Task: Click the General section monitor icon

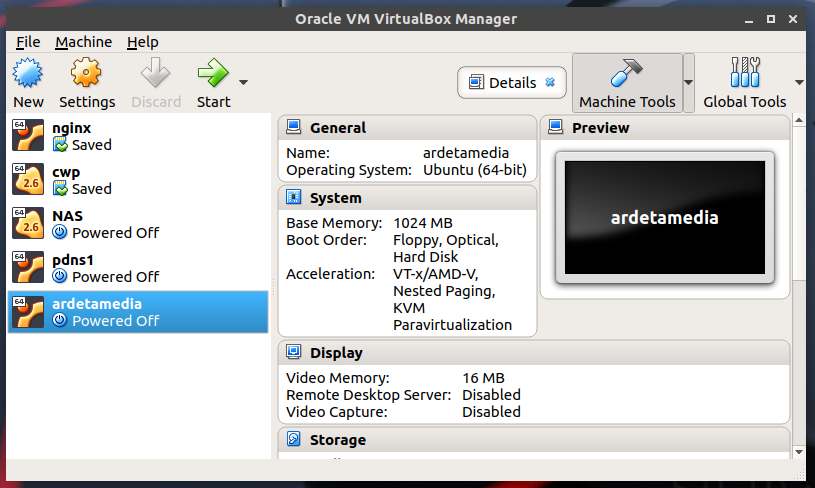Action: click(x=294, y=127)
